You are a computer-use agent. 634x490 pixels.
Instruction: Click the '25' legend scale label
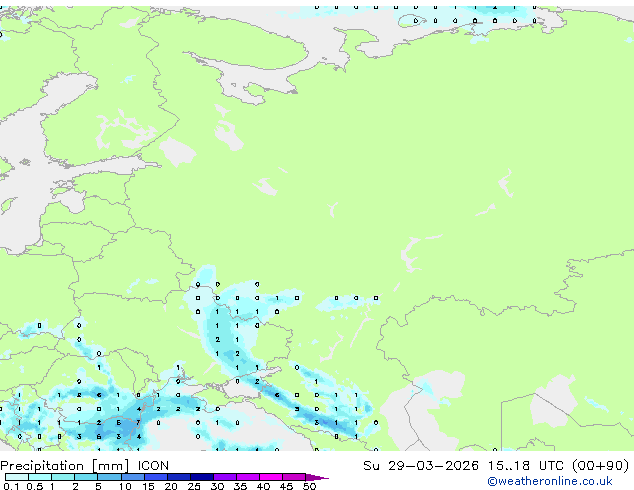click(194, 486)
